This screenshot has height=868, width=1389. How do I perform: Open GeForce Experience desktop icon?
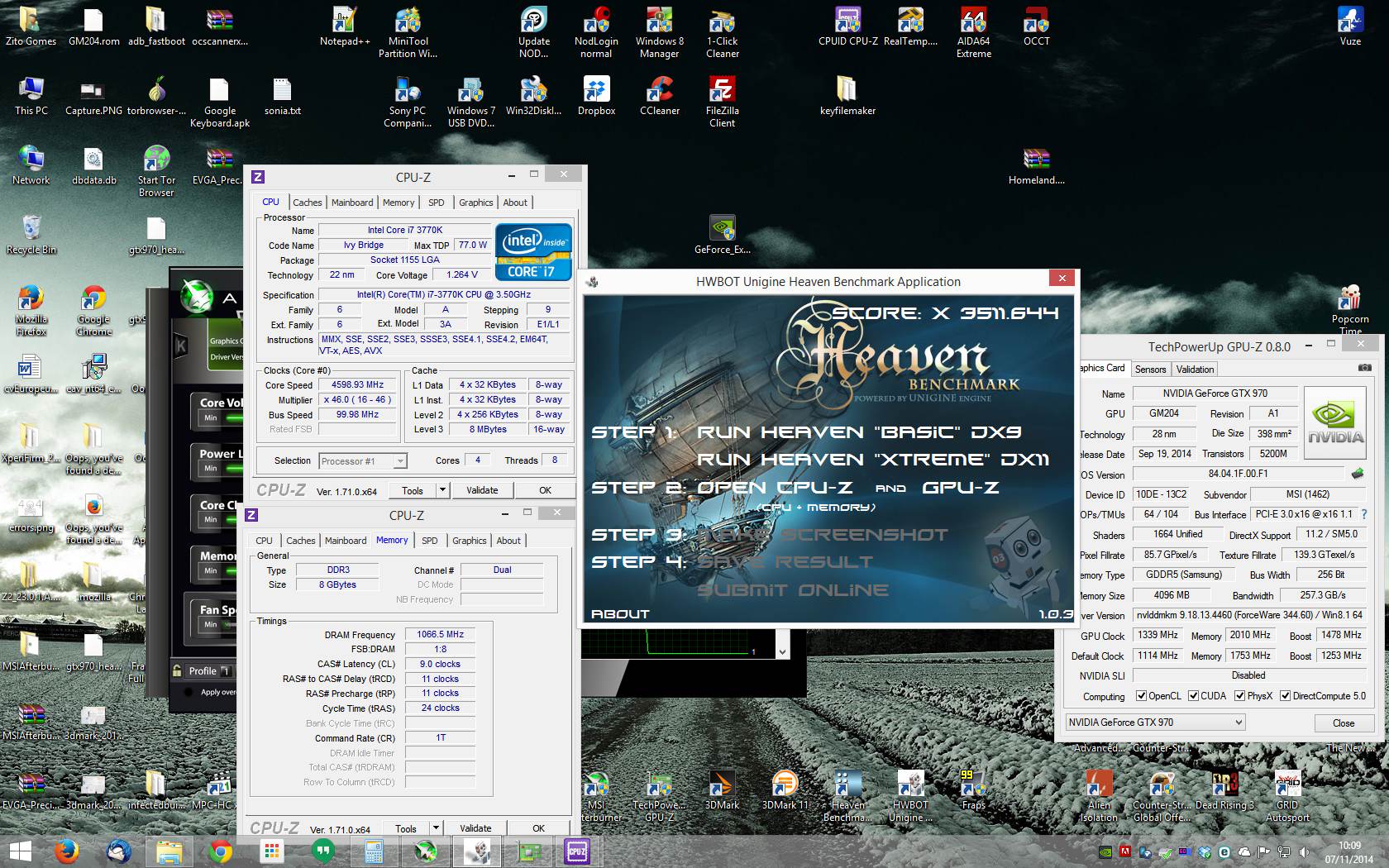(x=722, y=234)
